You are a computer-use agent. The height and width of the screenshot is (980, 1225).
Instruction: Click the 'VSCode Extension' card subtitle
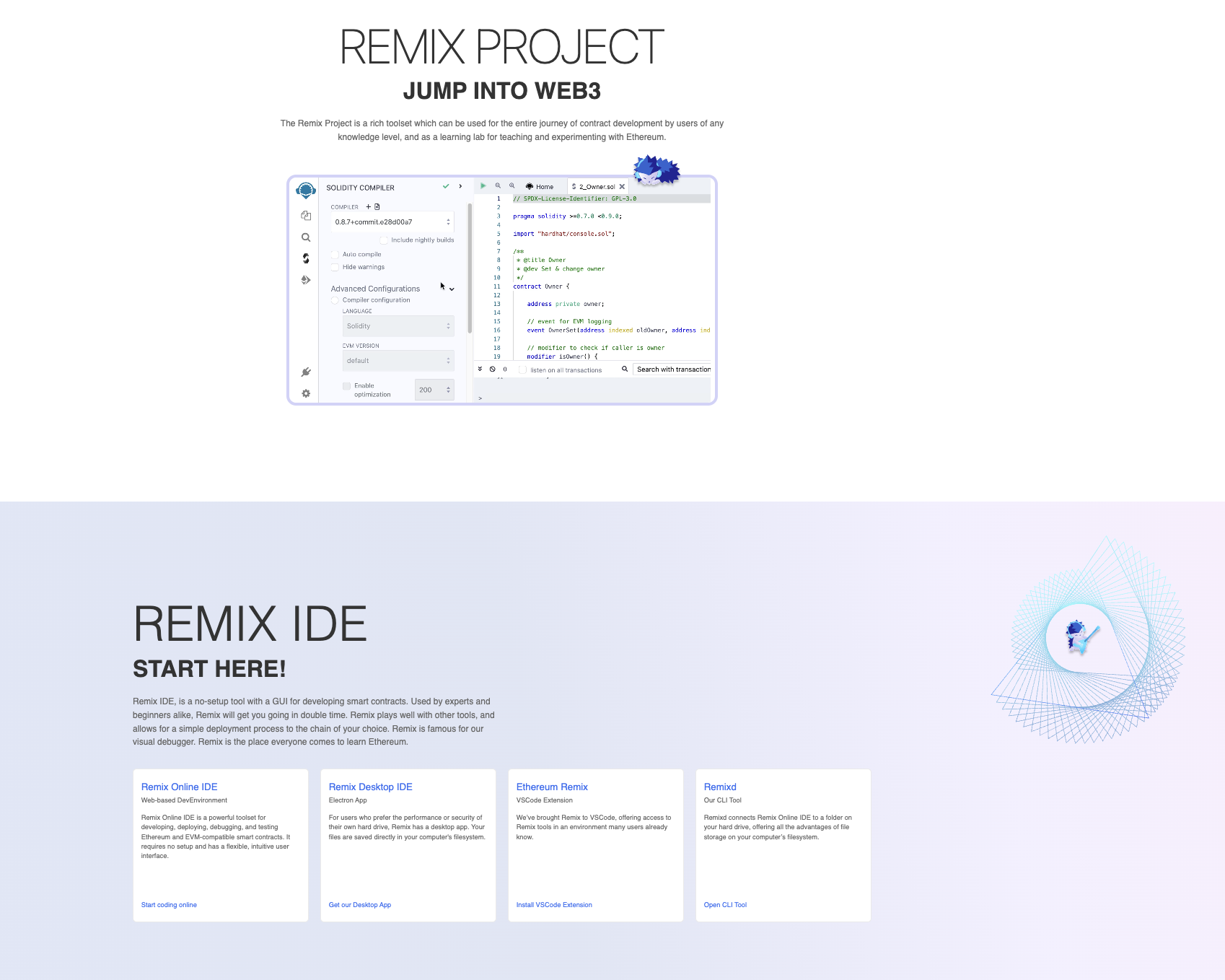pyautogui.click(x=545, y=800)
